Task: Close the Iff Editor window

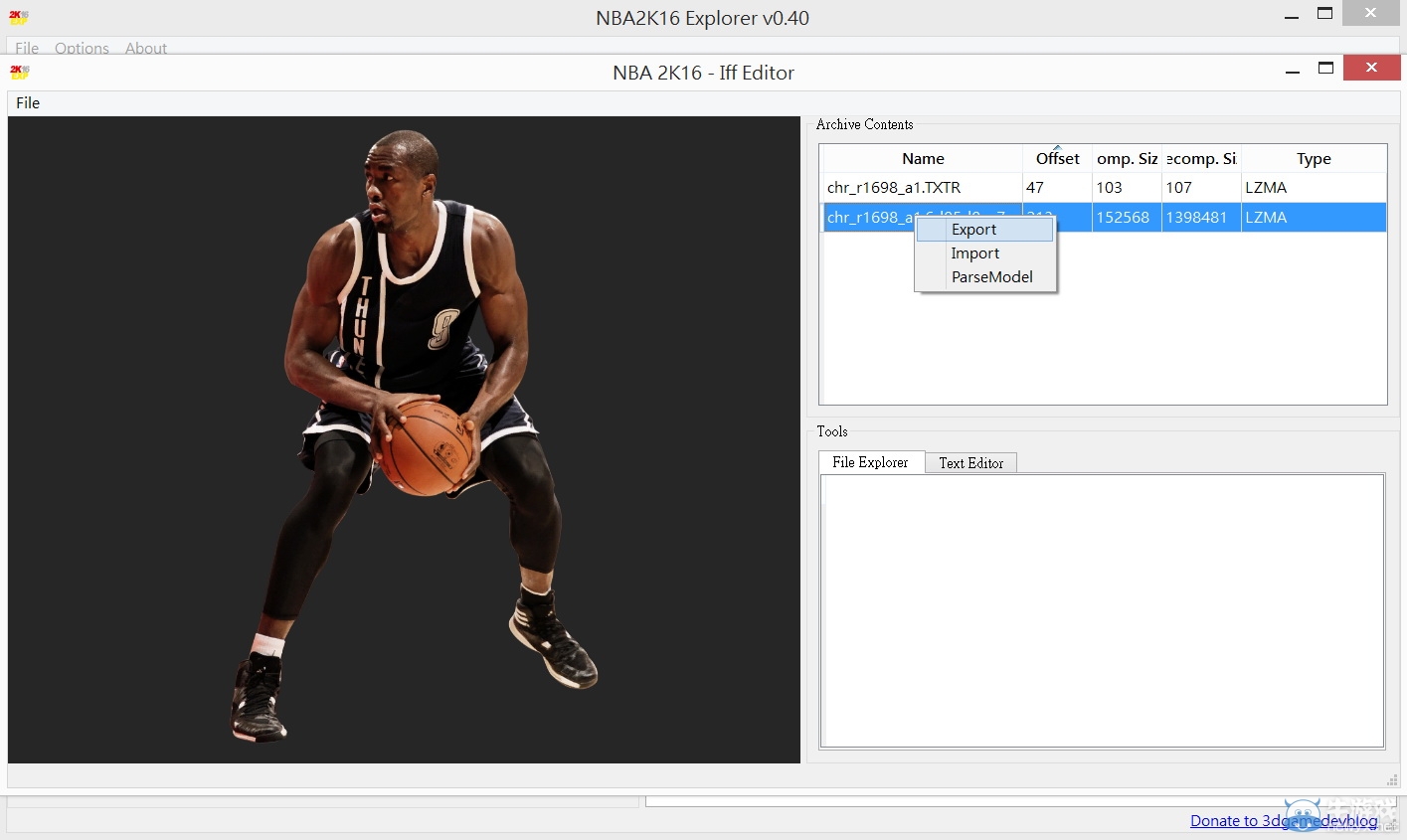Action: [1372, 68]
